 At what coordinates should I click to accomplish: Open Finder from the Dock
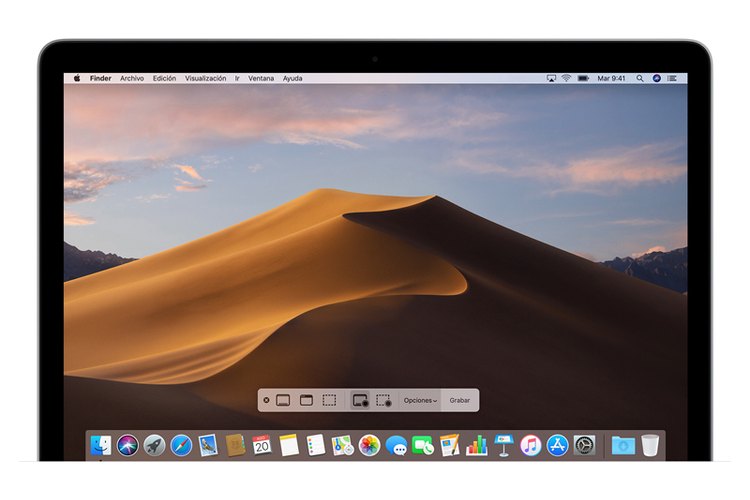pos(101,445)
